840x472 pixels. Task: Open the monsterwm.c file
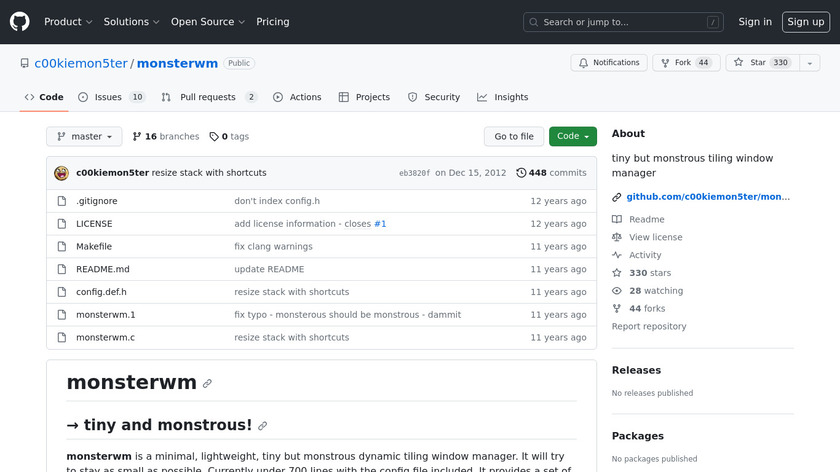pos(105,338)
